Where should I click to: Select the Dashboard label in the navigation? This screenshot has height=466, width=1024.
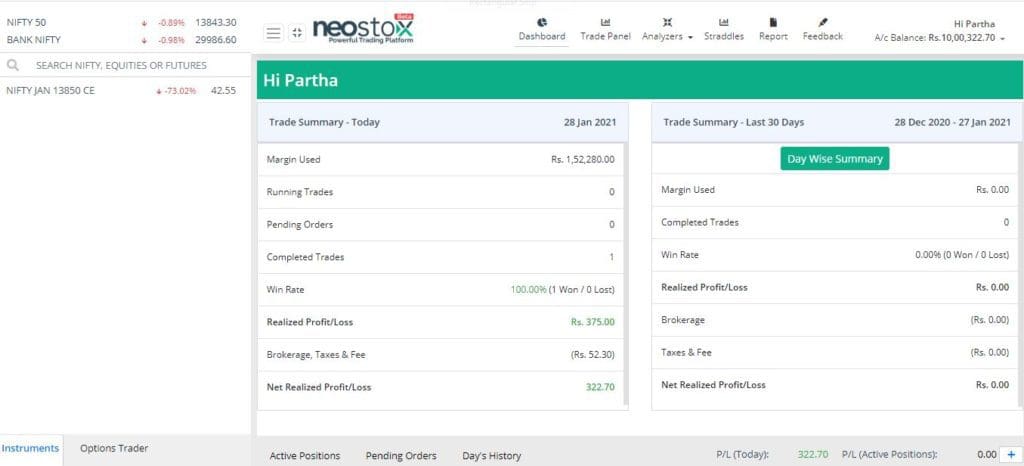tap(542, 37)
